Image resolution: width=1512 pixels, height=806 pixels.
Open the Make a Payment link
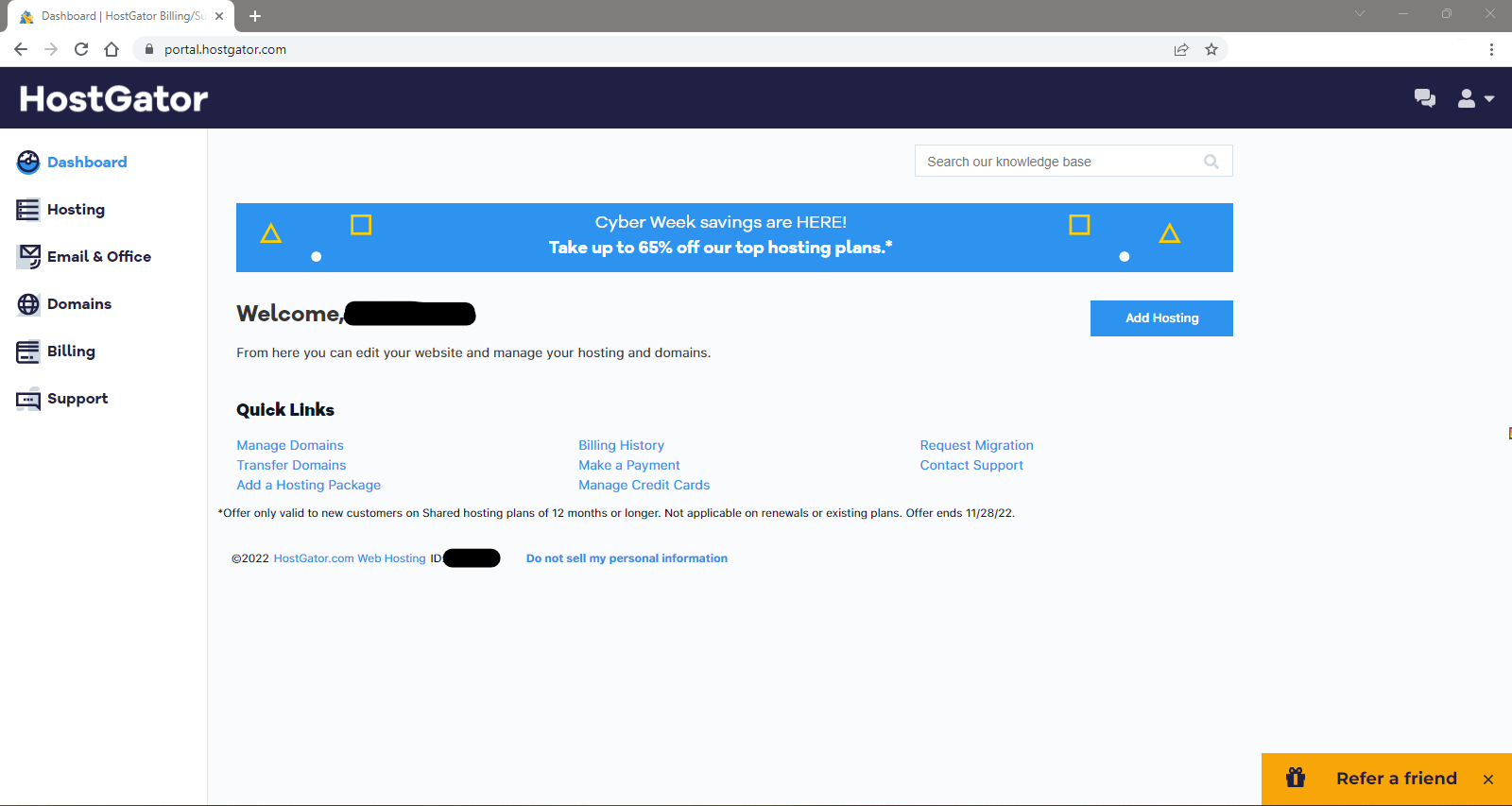(x=629, y=465)
